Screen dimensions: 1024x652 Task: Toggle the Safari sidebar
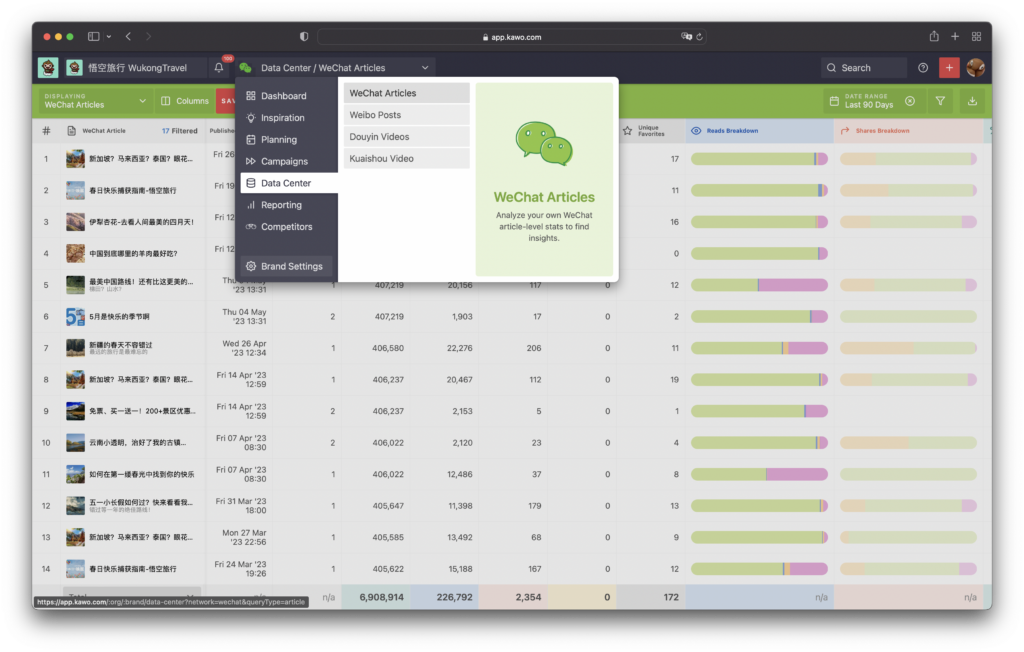pos(93,37)
